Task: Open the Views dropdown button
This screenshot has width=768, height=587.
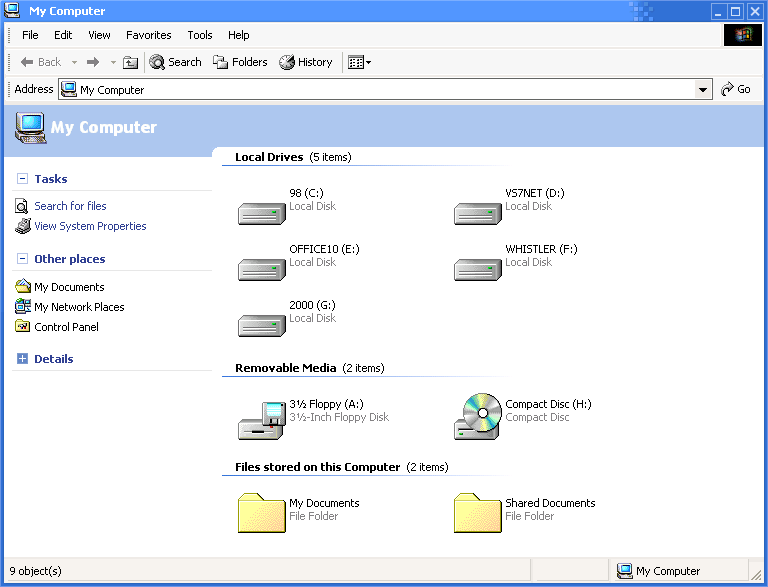Action: coord(360,62)
